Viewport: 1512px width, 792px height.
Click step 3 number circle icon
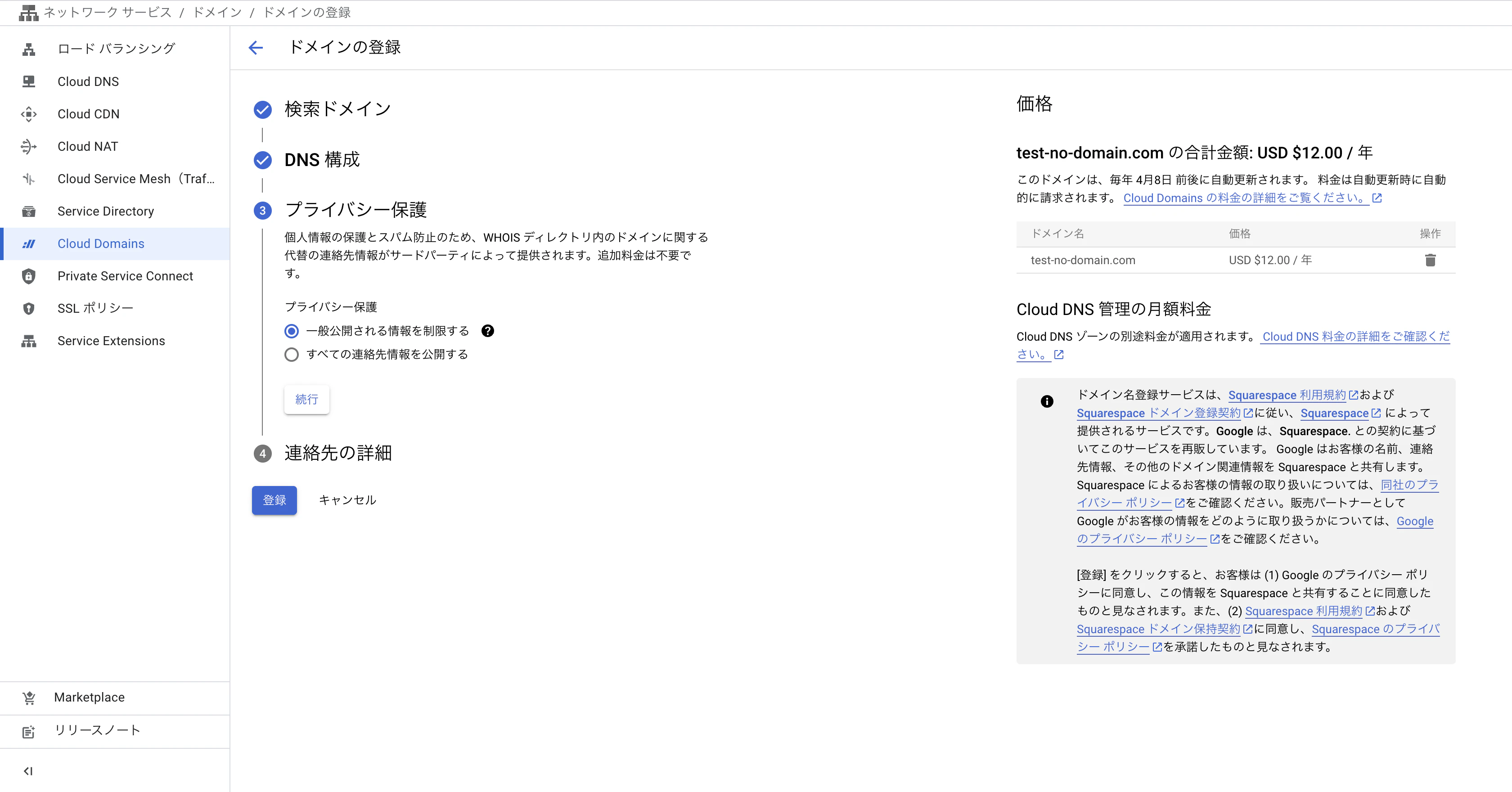tap(262, 211)
